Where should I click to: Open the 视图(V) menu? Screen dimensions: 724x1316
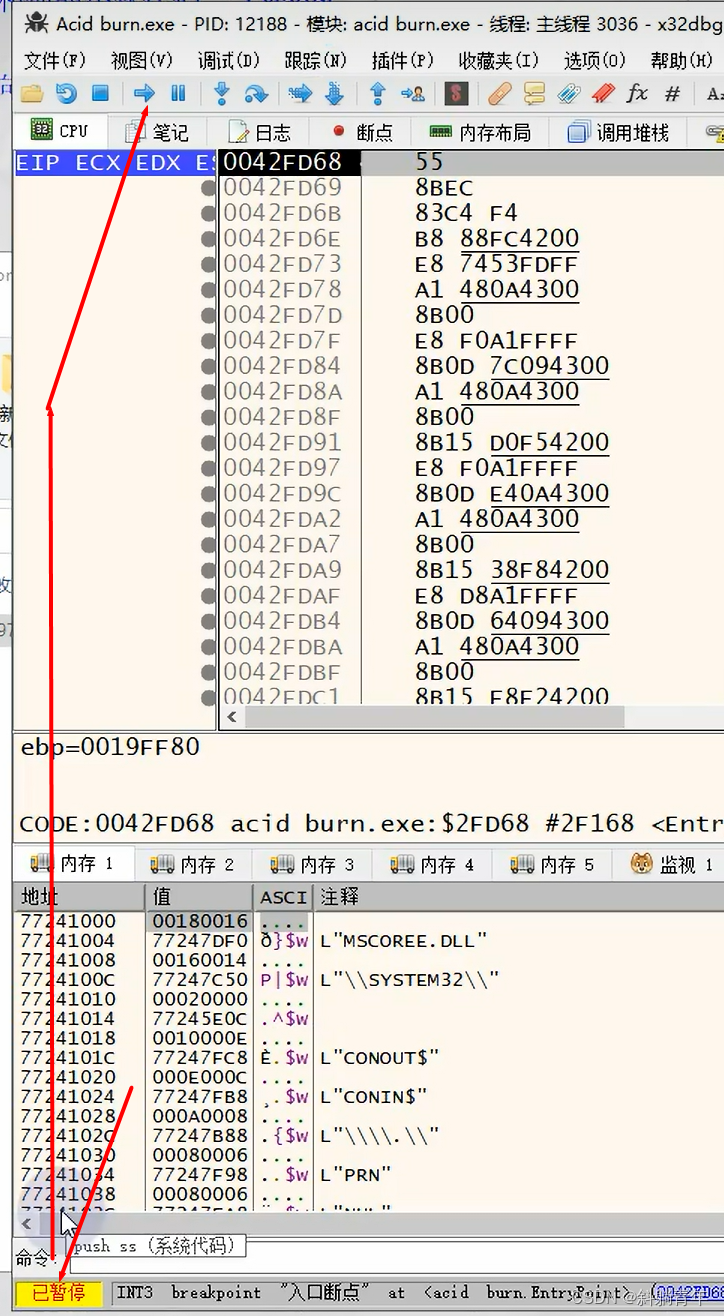[x=141, y=60]
